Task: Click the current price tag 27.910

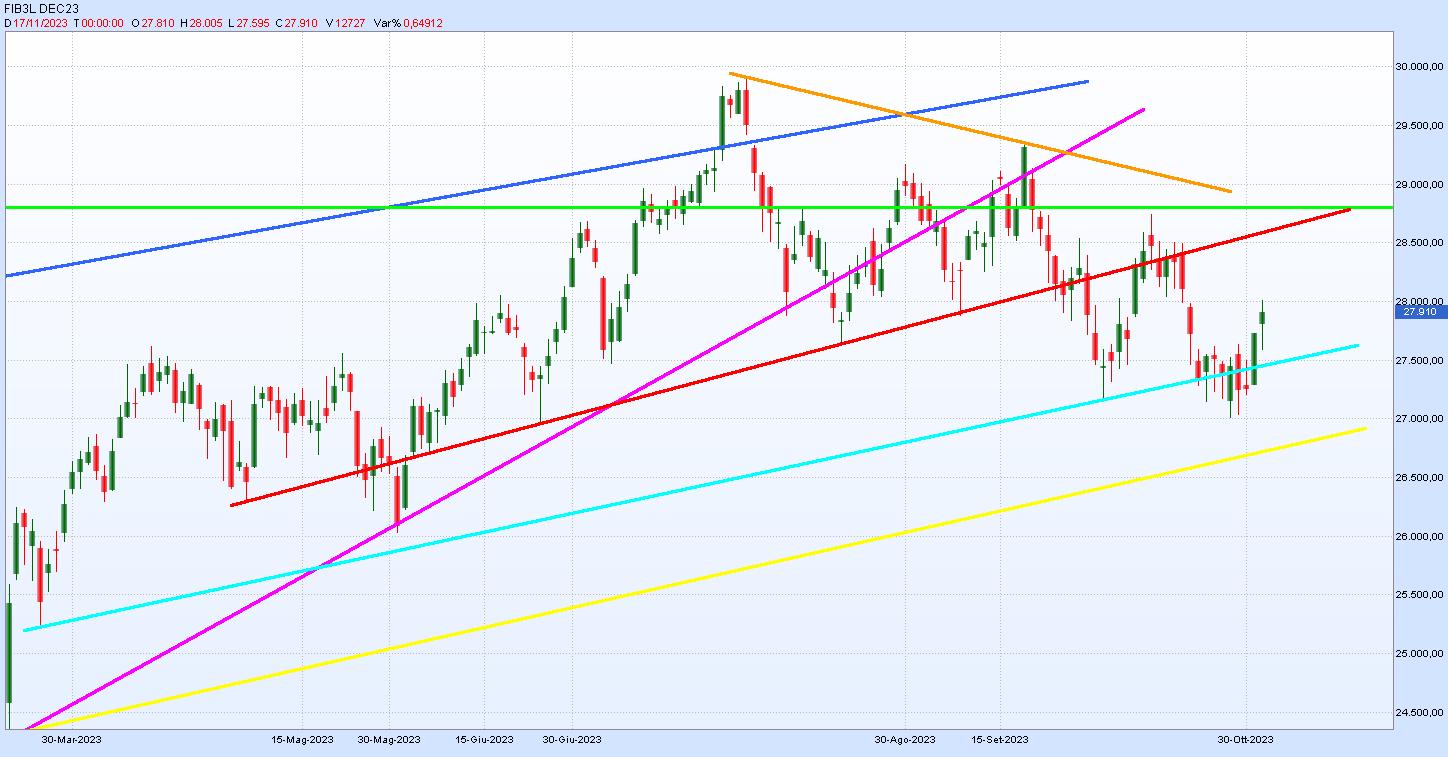Action: [x=1420, y=312]
